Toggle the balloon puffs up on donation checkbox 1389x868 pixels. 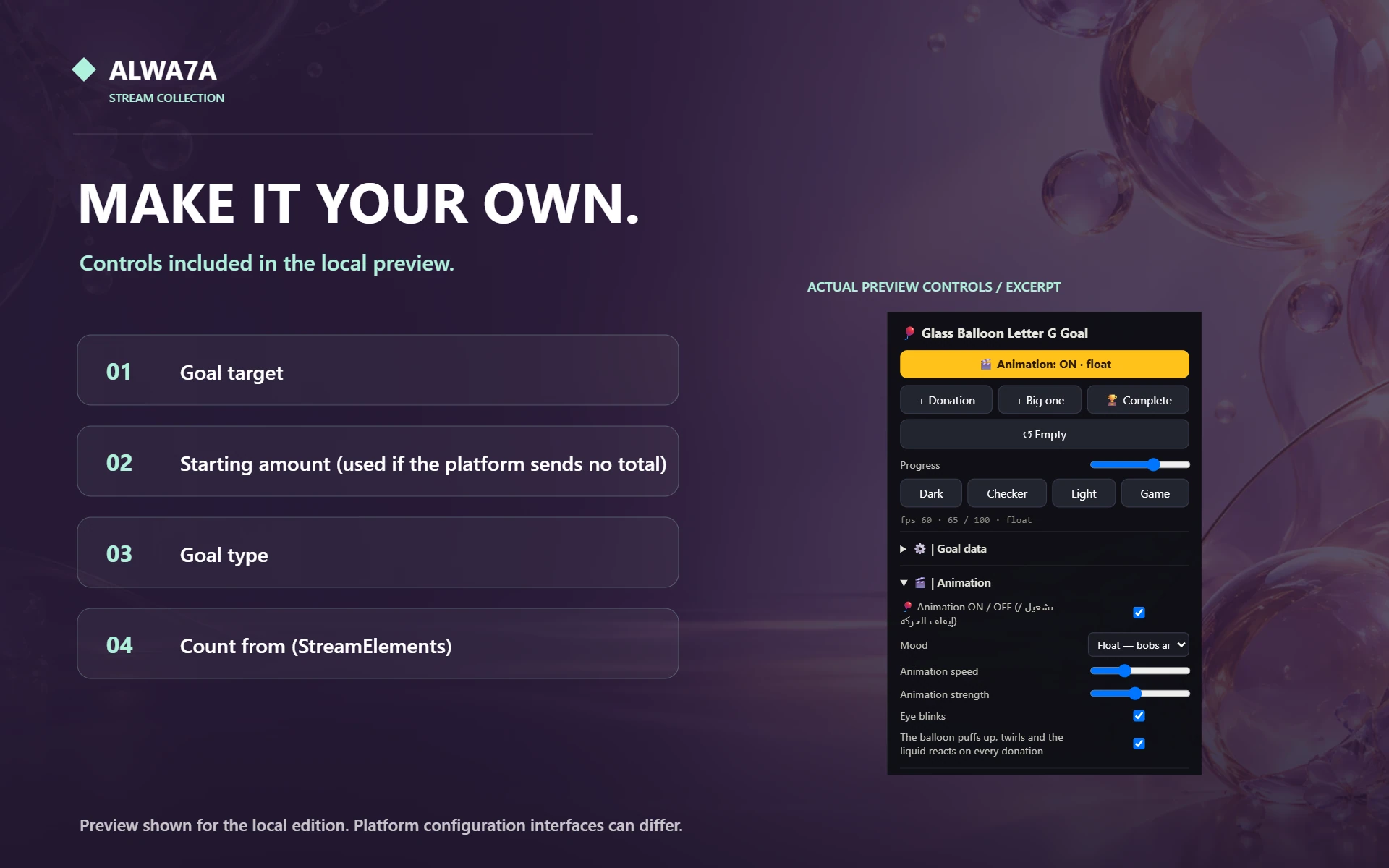(1139, 744)
